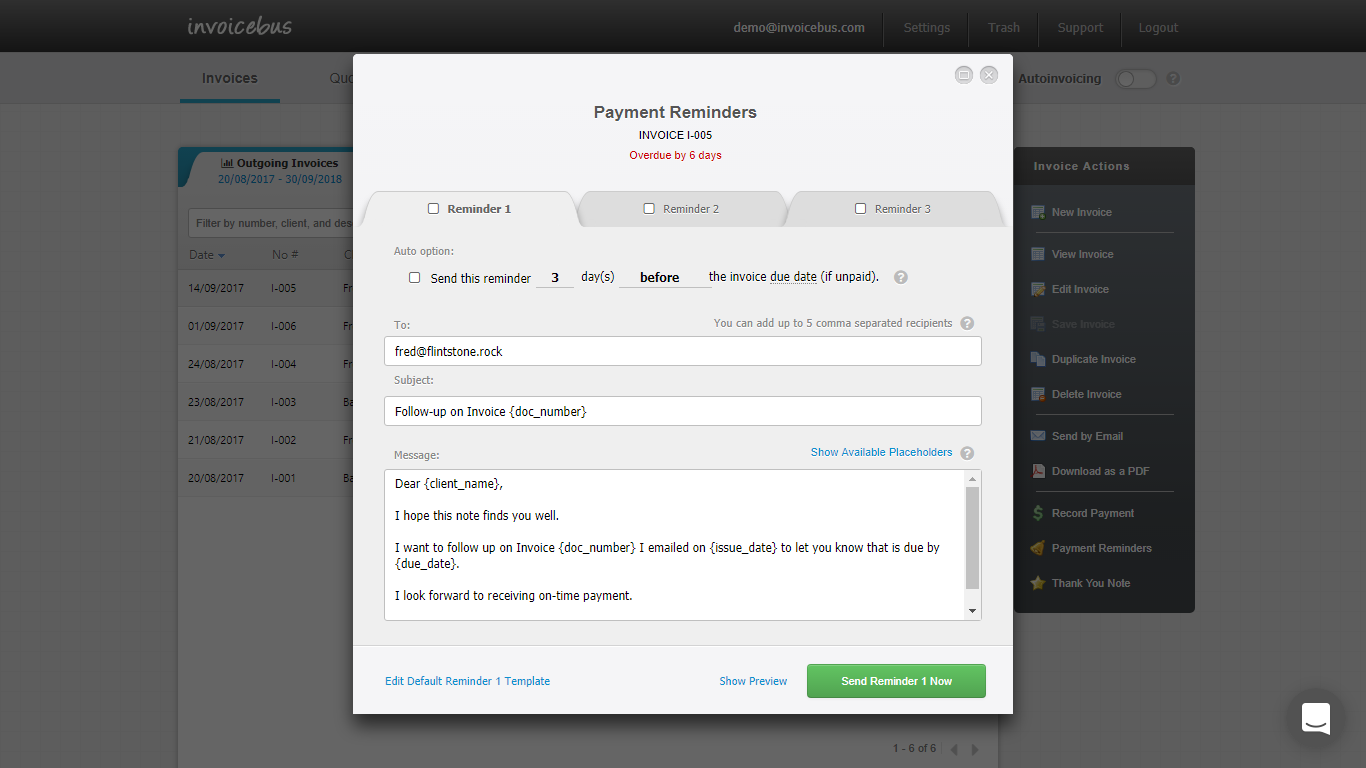Change Date column sort order
The image size is (1366, 768).
coord(206,254)
